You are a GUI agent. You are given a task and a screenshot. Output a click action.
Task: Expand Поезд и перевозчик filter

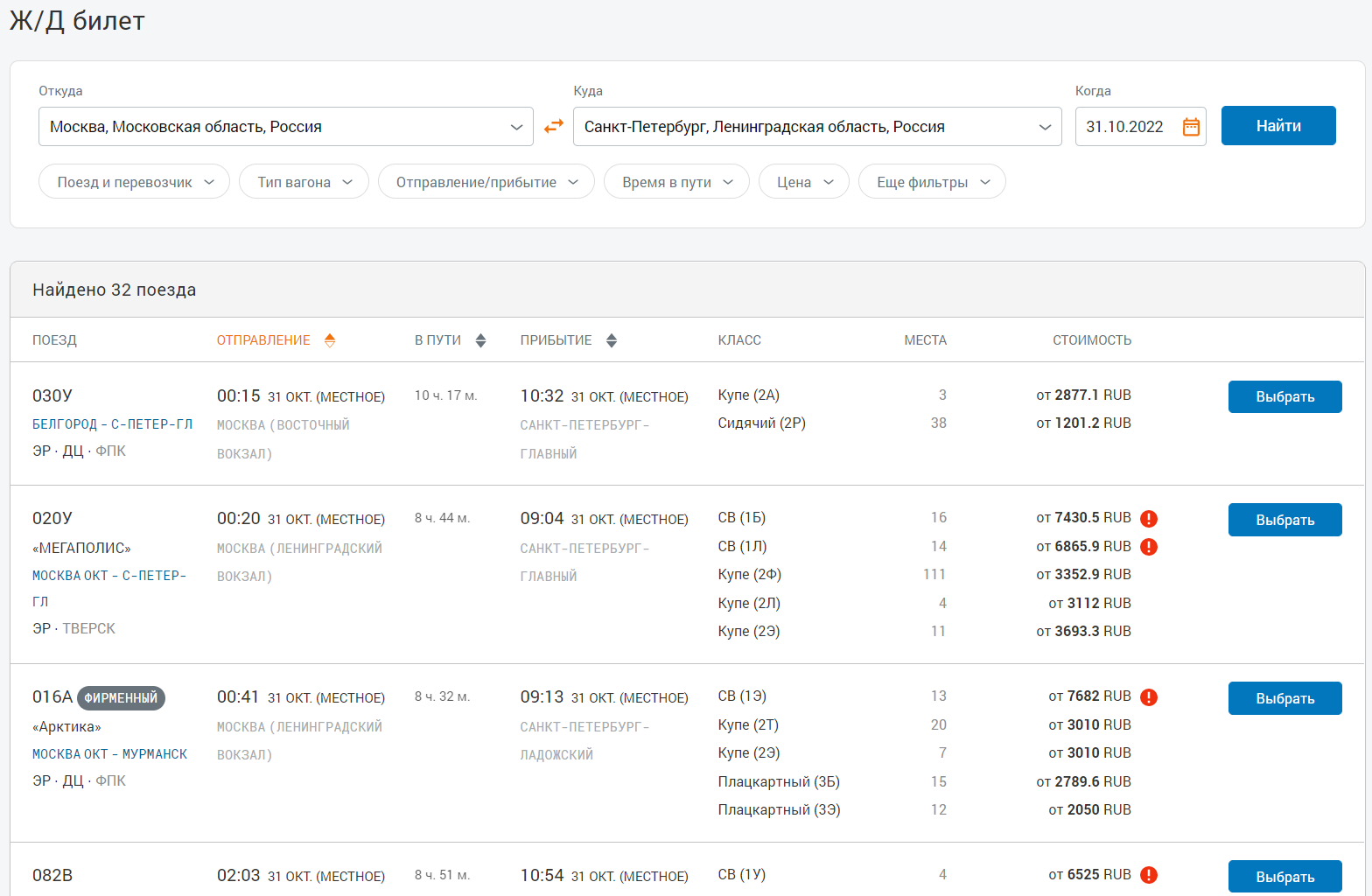[134, 182]
